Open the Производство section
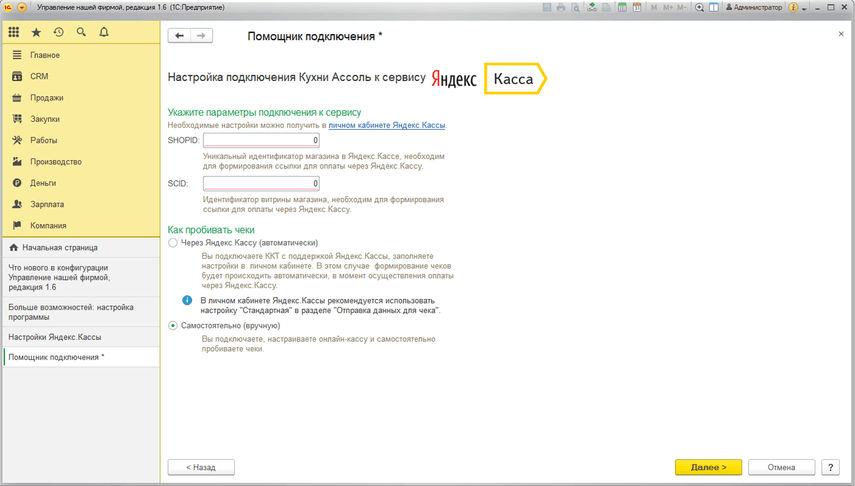This screenshot has height=486, width=855. click(x=81, y=161)
